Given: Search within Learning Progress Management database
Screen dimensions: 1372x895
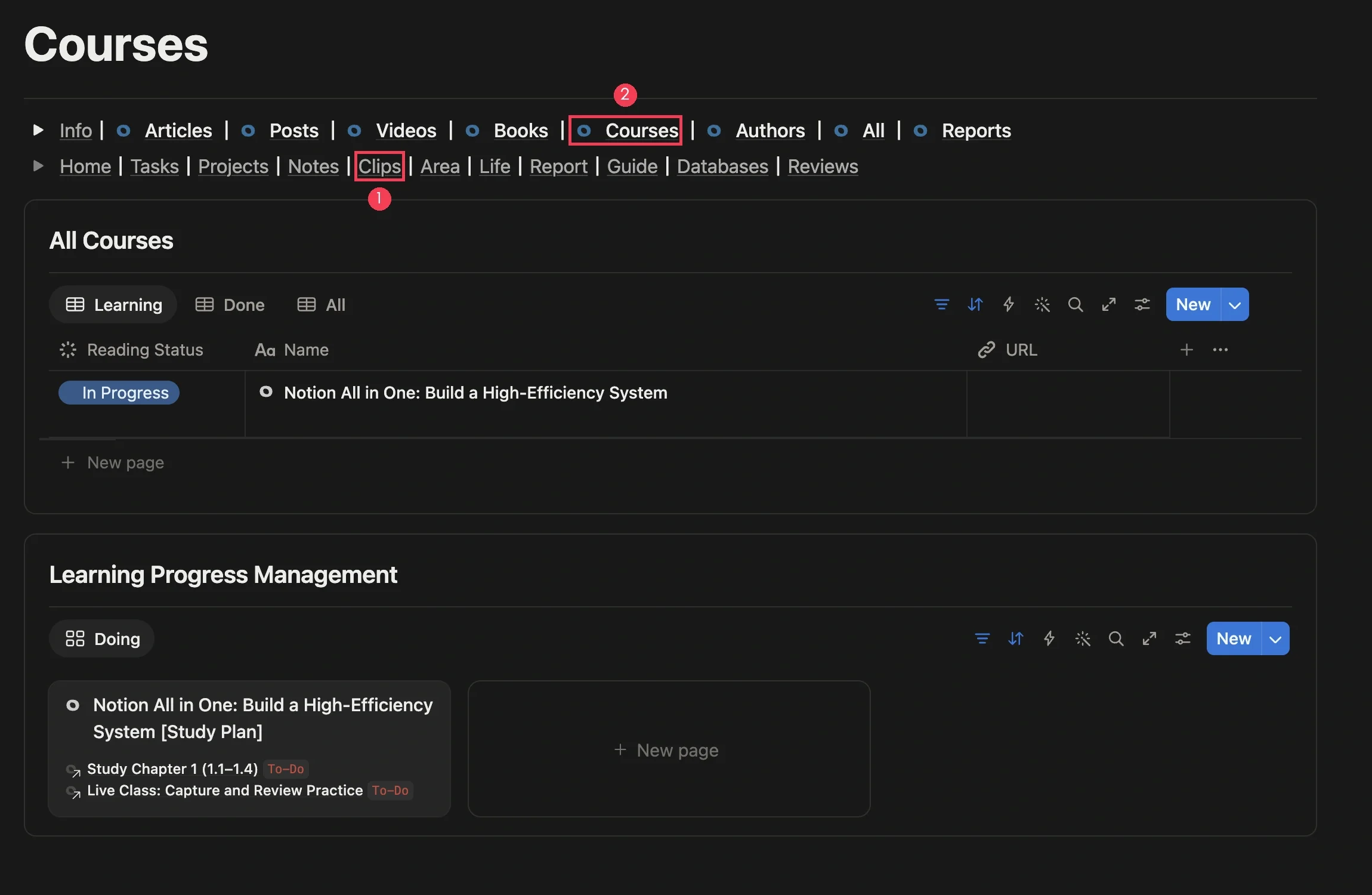Looking at the screenshot, I should tap(1115, 638).
